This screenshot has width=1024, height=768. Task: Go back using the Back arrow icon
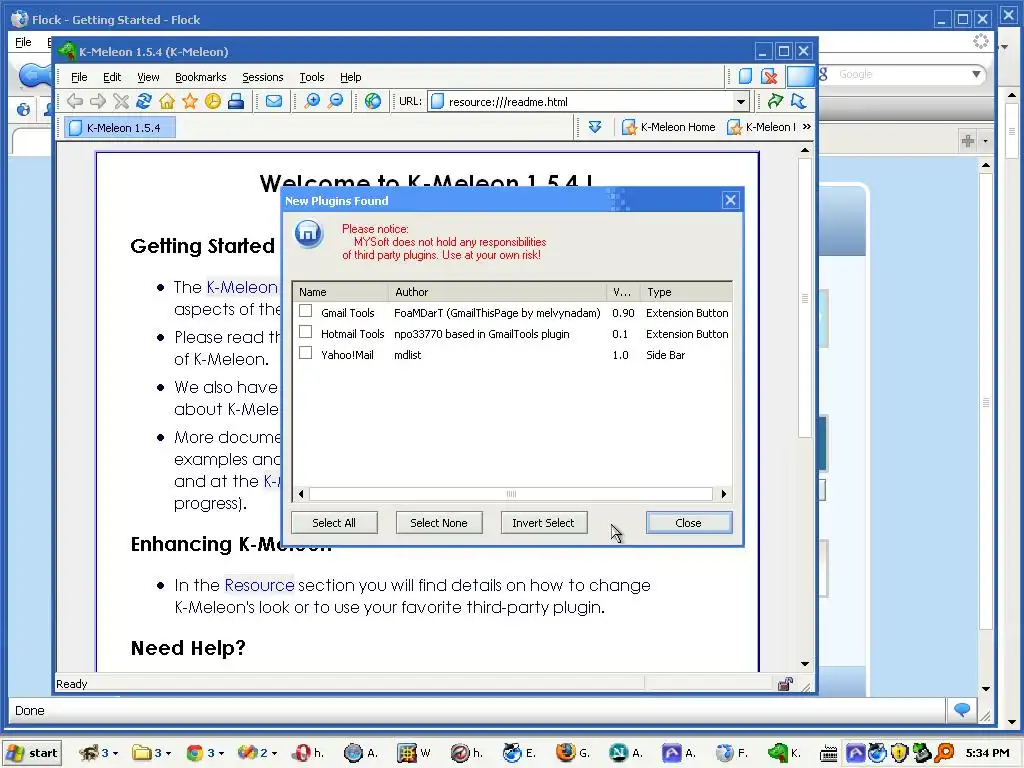[75, 101]
